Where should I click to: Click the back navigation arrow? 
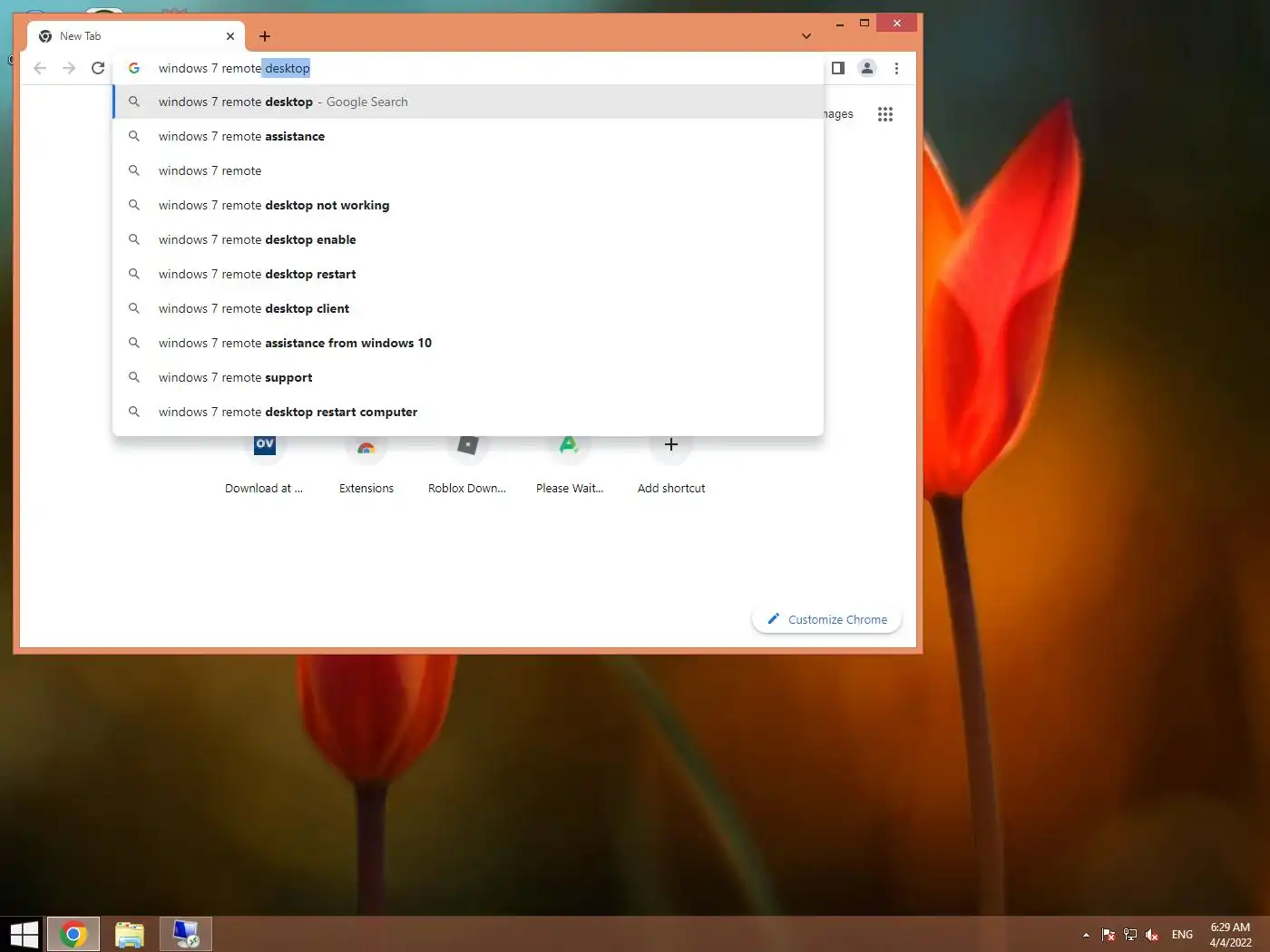pos(40,68)
